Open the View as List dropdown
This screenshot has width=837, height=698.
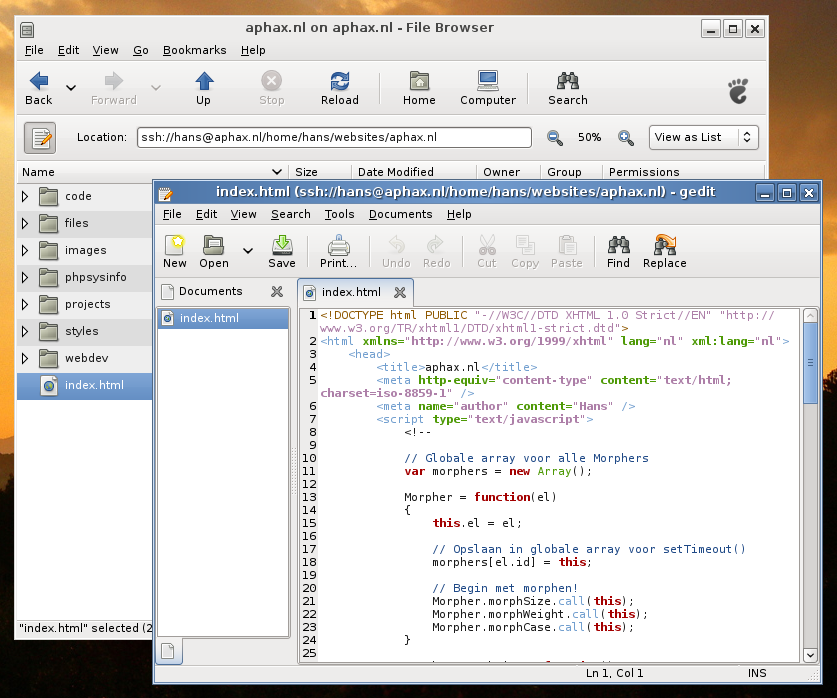(704, 137)
